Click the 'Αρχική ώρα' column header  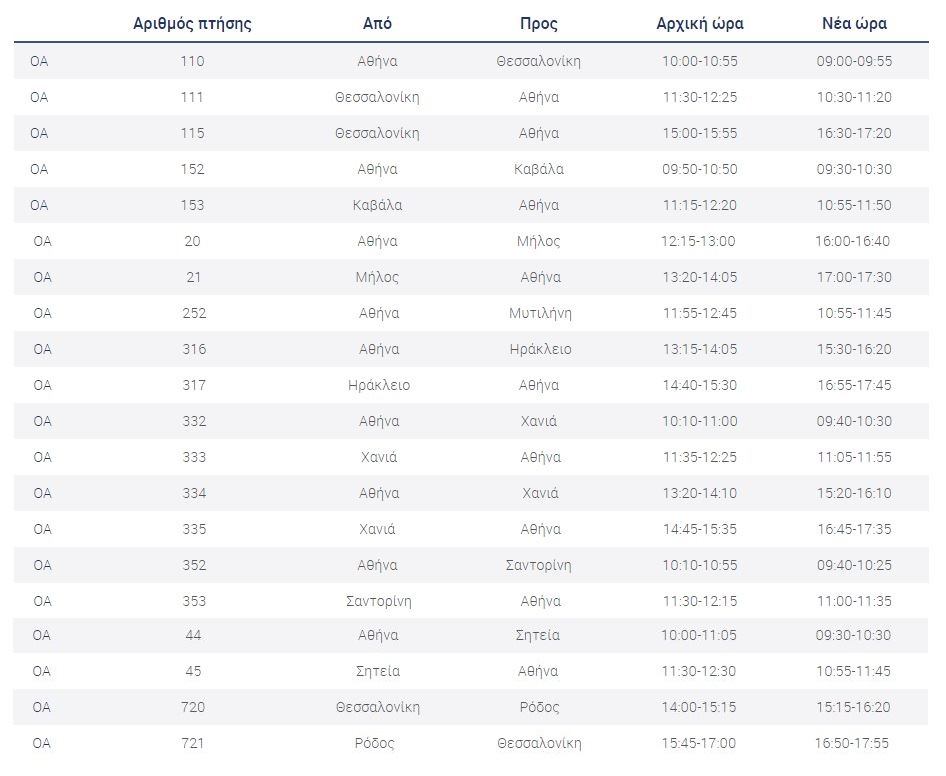click(700, 24)
